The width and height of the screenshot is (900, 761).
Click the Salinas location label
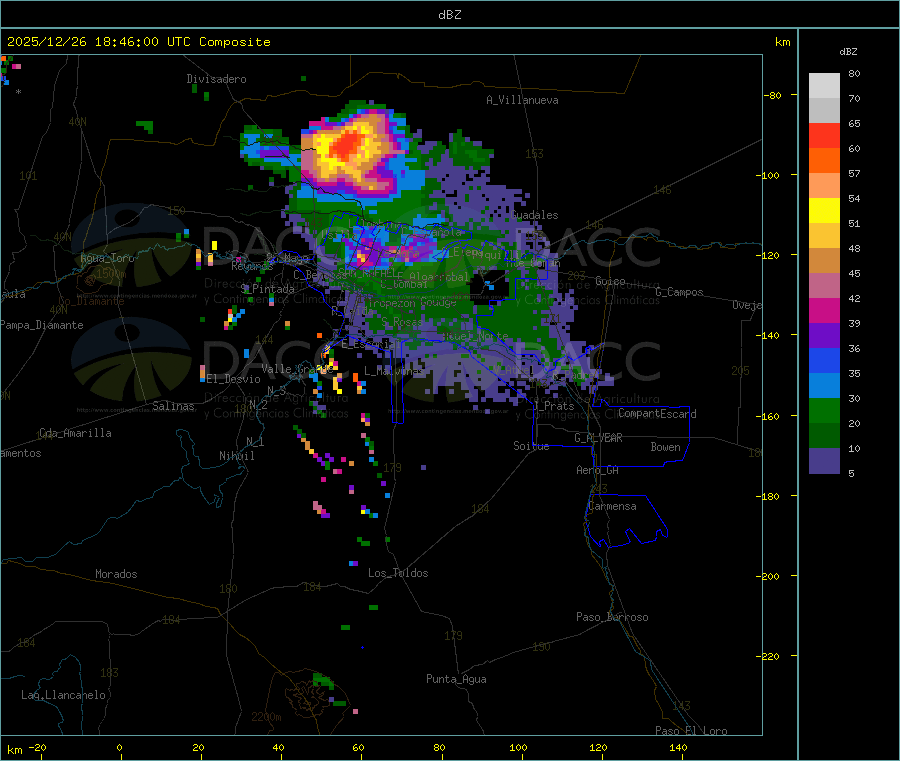[173, 406]
